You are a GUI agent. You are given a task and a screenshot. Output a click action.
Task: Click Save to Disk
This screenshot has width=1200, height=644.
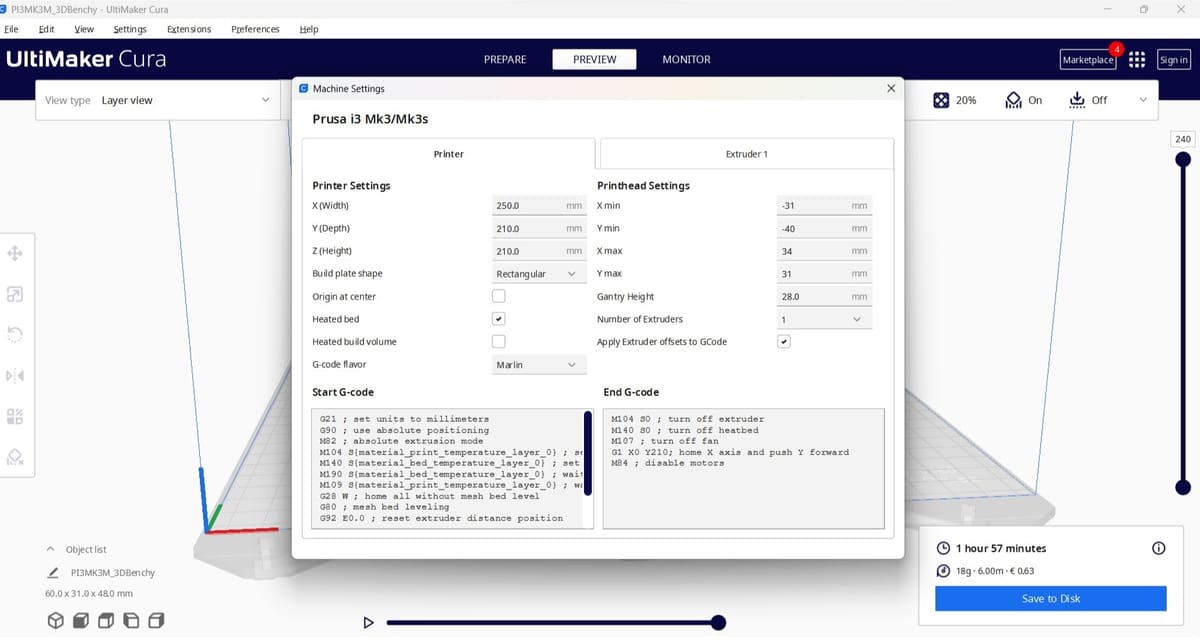point(1051,599)
